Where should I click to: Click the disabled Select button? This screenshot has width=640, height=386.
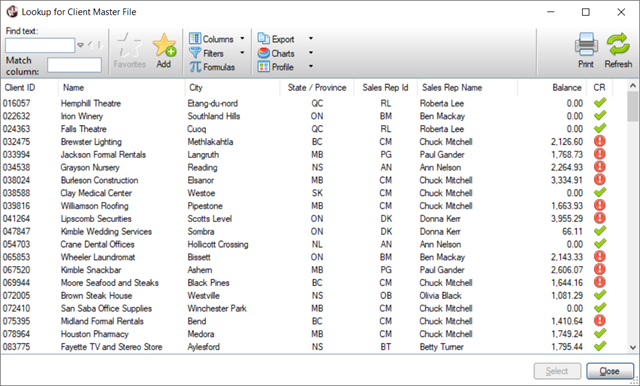(557, 371)
